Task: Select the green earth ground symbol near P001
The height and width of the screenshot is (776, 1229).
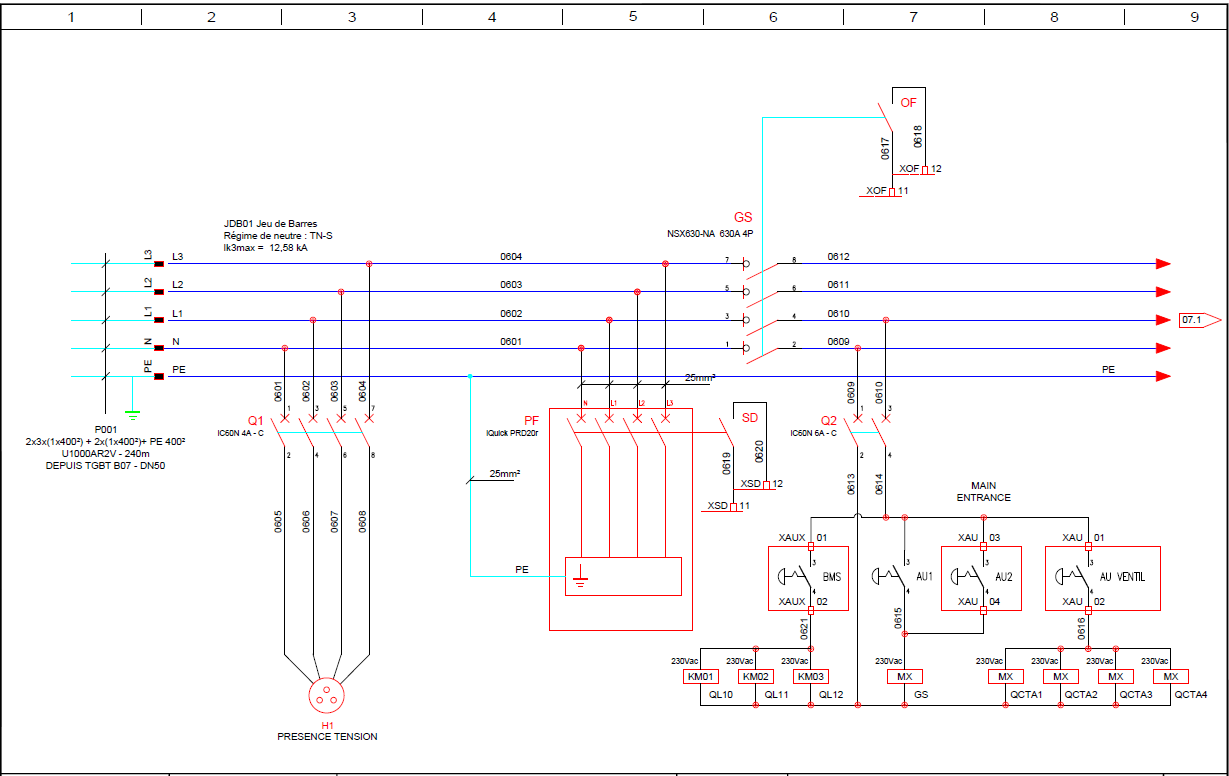Action: (x=131, y=411)
